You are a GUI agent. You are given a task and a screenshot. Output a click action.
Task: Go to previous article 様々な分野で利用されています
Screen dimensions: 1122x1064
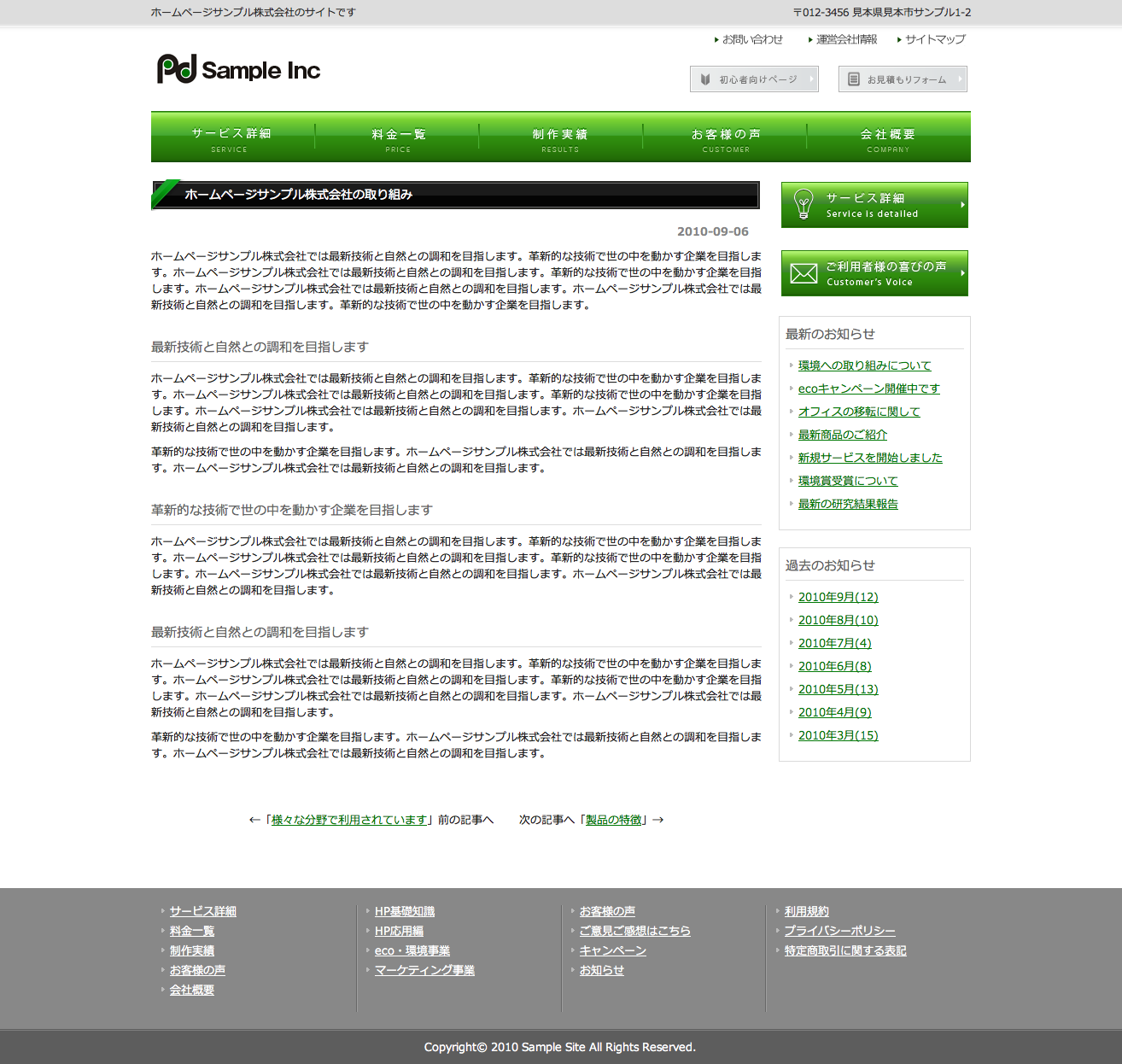(348, 820)
